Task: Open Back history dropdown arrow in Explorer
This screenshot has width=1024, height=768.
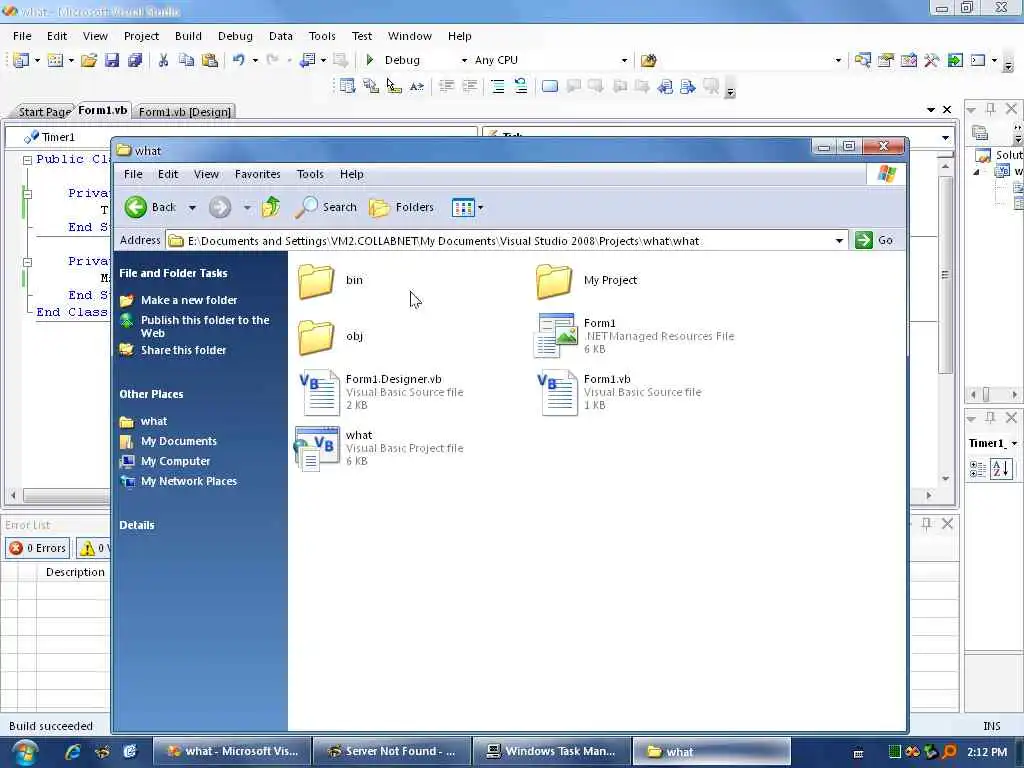Action: [x=192, y=208]
